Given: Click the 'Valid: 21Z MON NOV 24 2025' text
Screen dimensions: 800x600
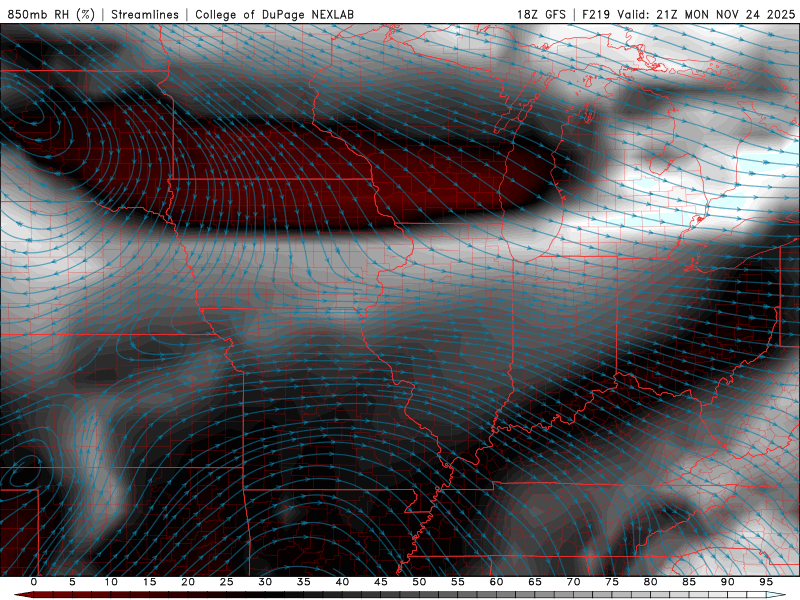Looking at the screenshot, I should tap(706, 14).
